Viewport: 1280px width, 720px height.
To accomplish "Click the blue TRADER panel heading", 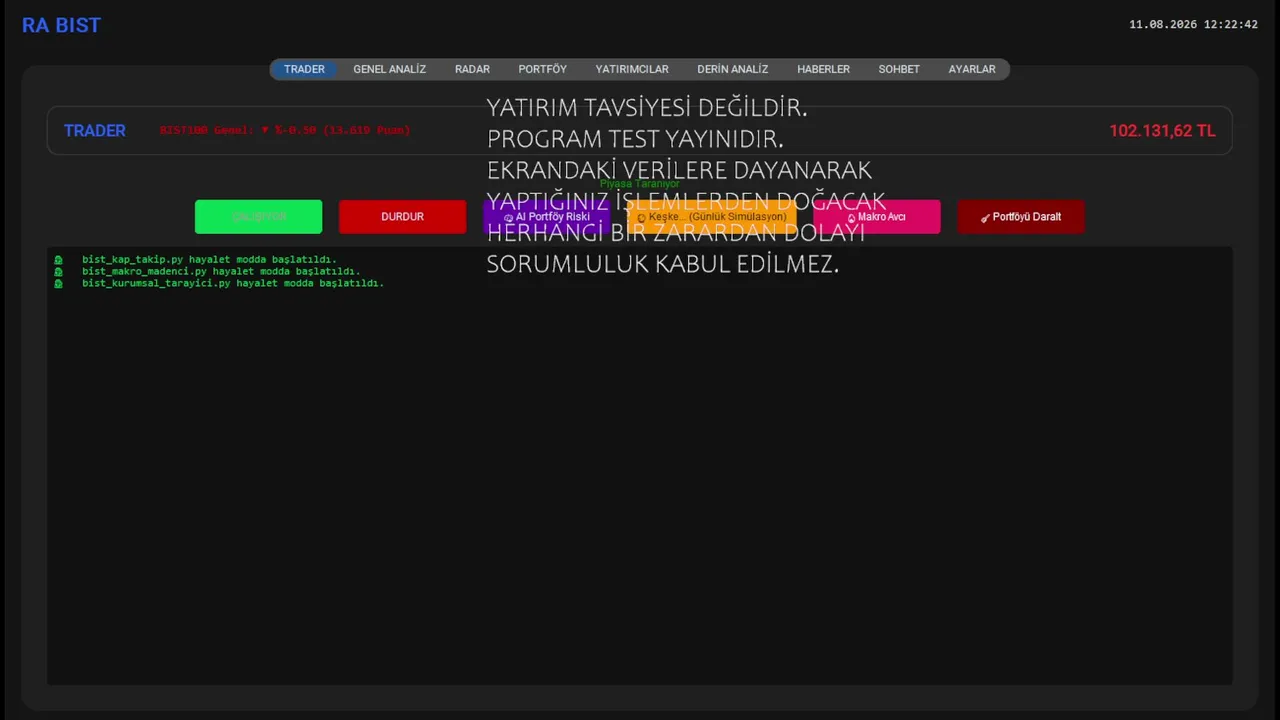I will click(95, 130).
